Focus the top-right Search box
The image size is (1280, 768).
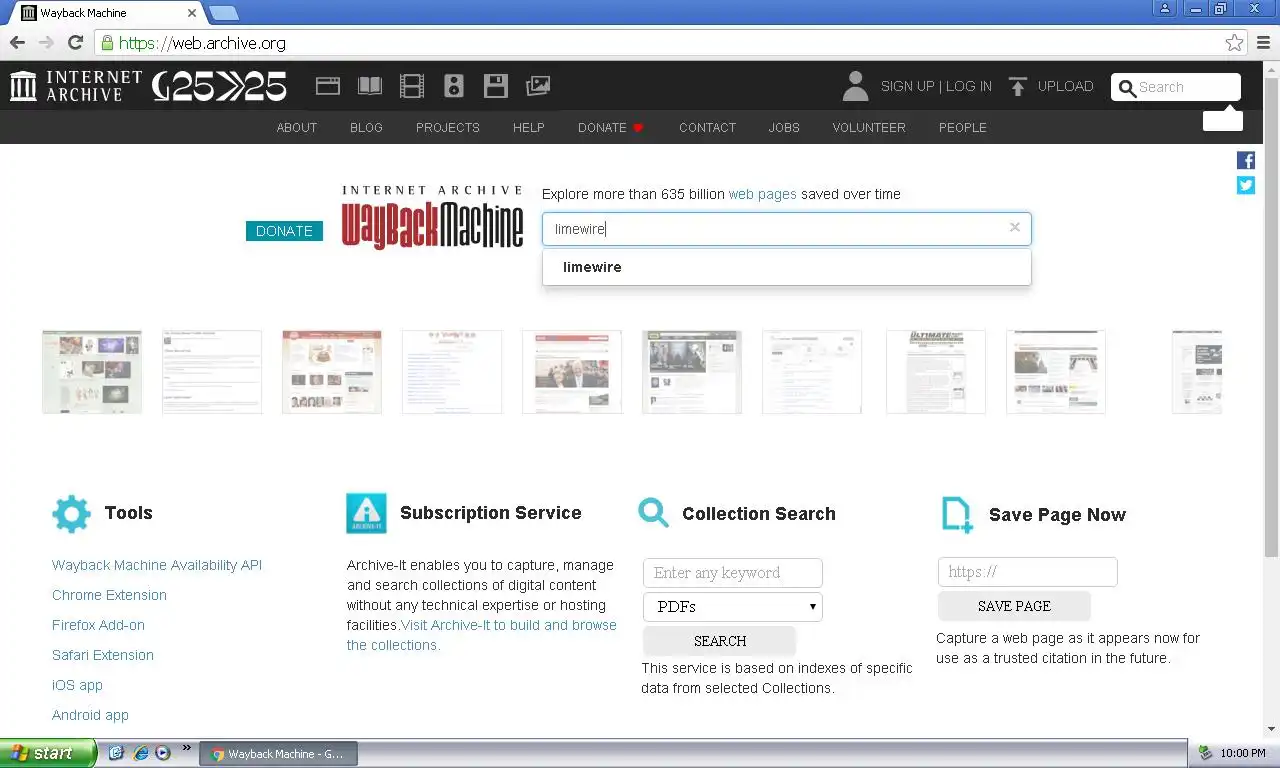point(1176,87)
